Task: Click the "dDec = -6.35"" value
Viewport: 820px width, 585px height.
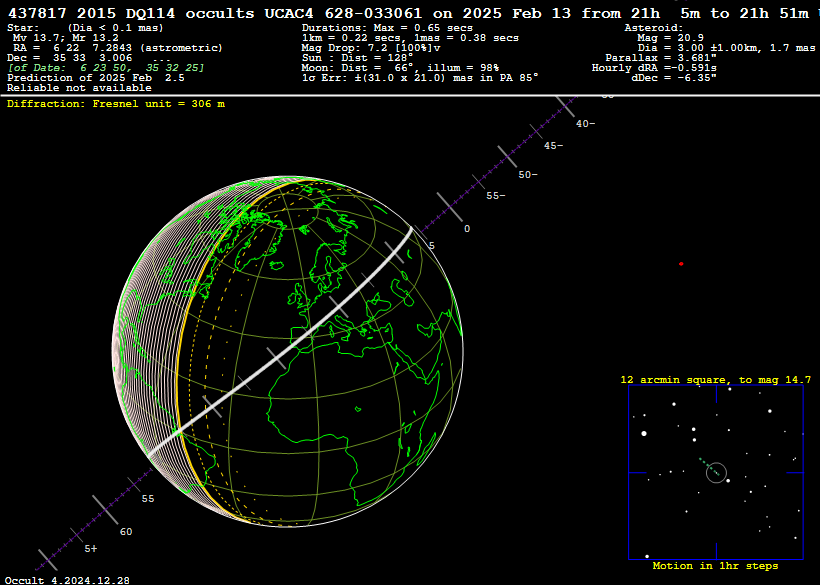Action: point(674,77)
